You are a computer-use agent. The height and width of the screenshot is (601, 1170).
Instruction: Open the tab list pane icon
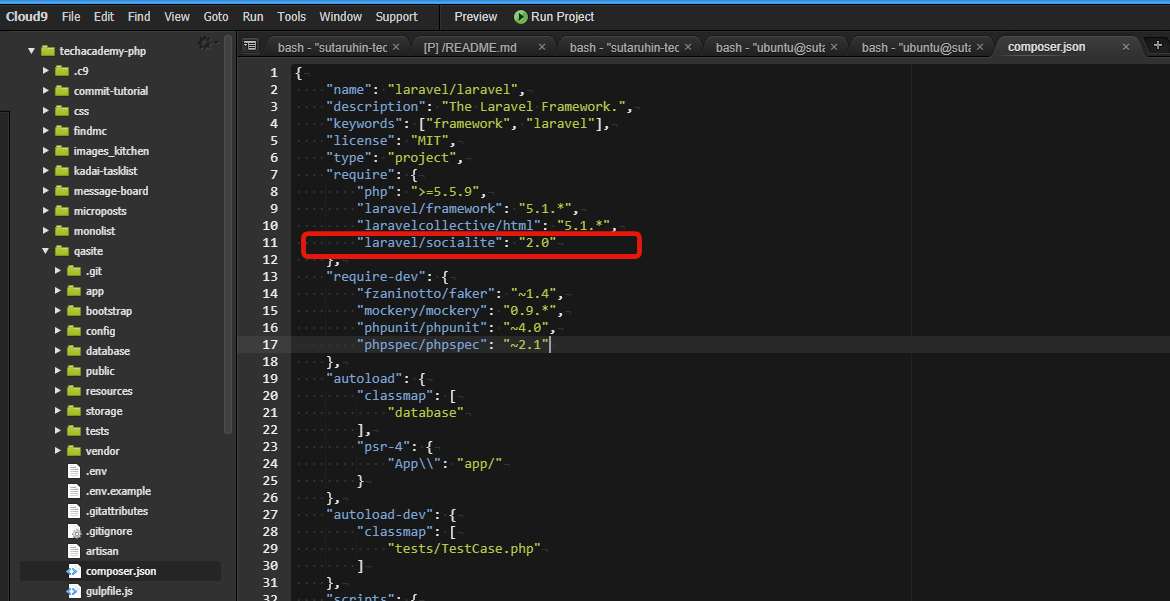pyautogui.click(x=250, y=46)
